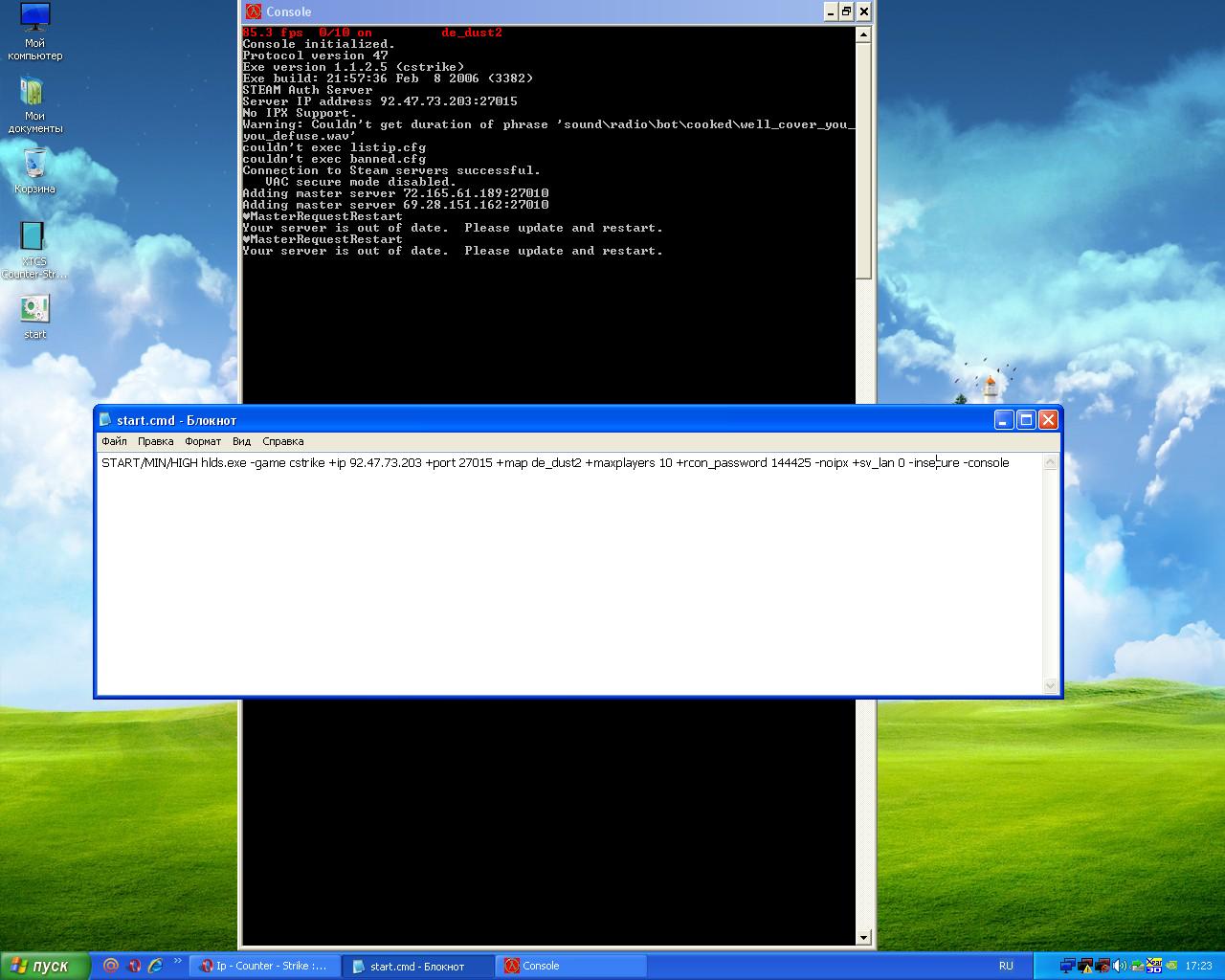Open the volume speaker tray icon
The width and height of the screenshot is (1225, 980).
(1120, 966)
